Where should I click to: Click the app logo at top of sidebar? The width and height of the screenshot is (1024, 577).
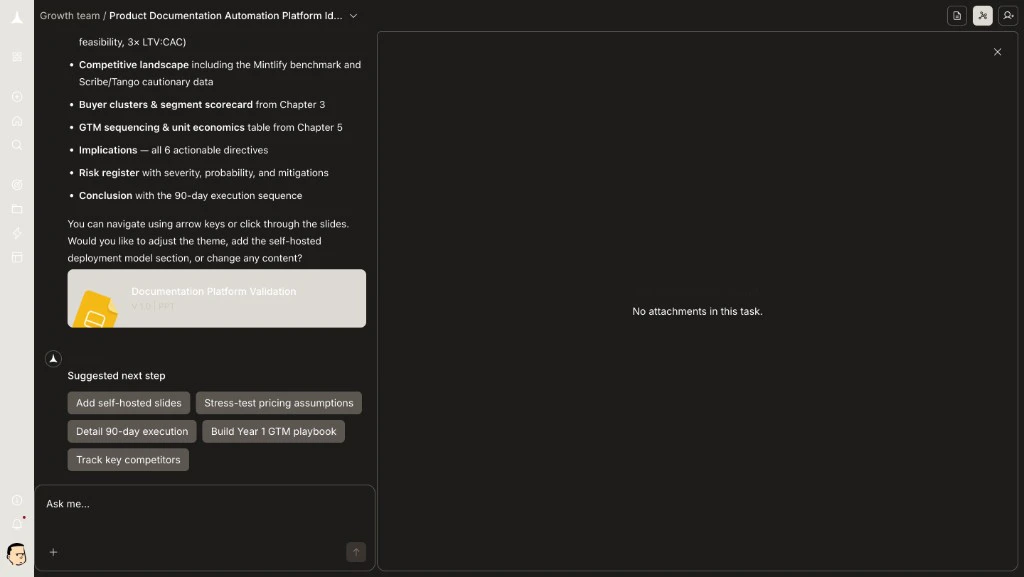pyautogui.click(x=17, y=15)
